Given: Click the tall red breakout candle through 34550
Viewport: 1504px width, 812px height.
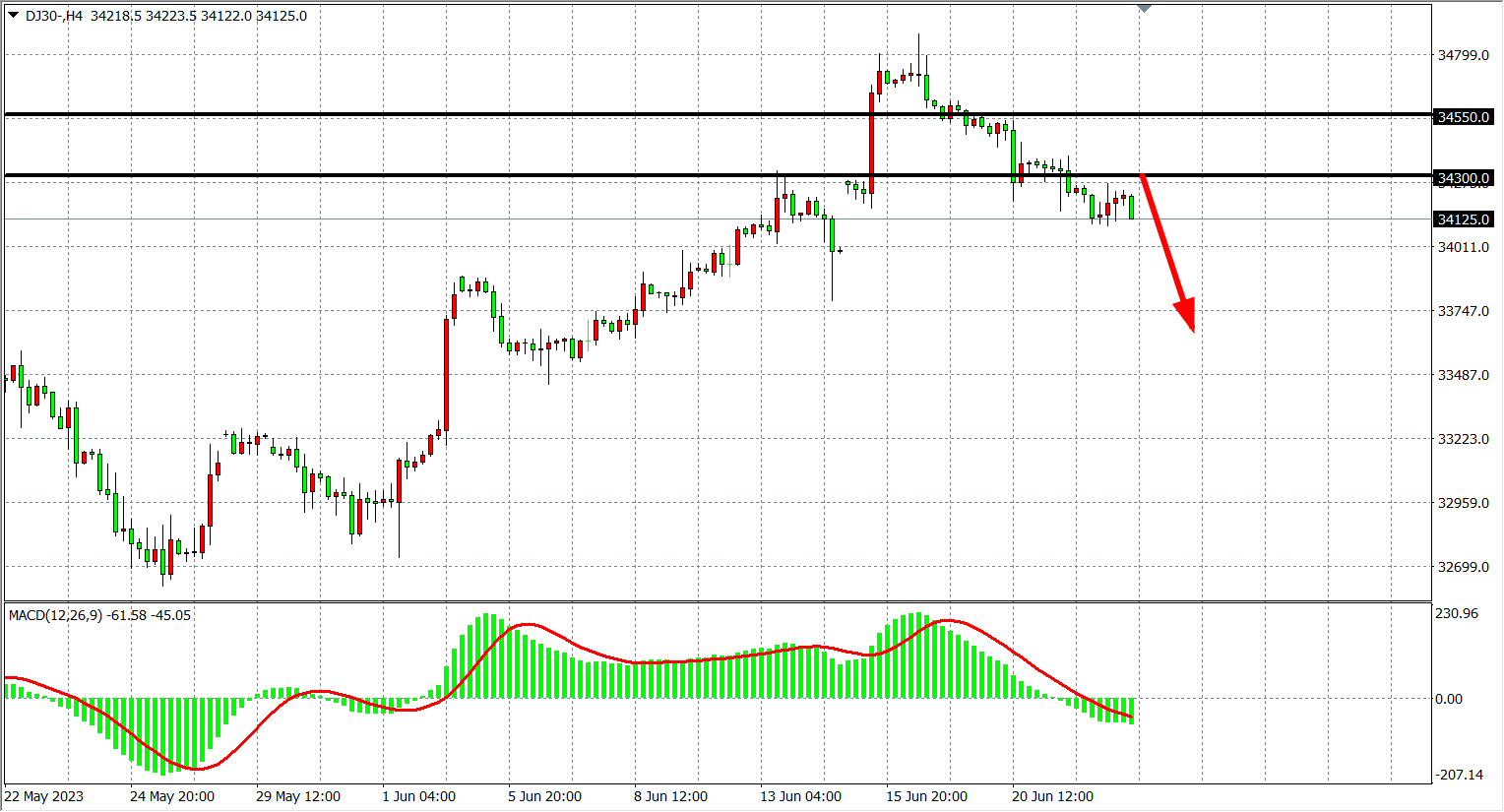Looking at the screenshot, I should pos(872,143).
